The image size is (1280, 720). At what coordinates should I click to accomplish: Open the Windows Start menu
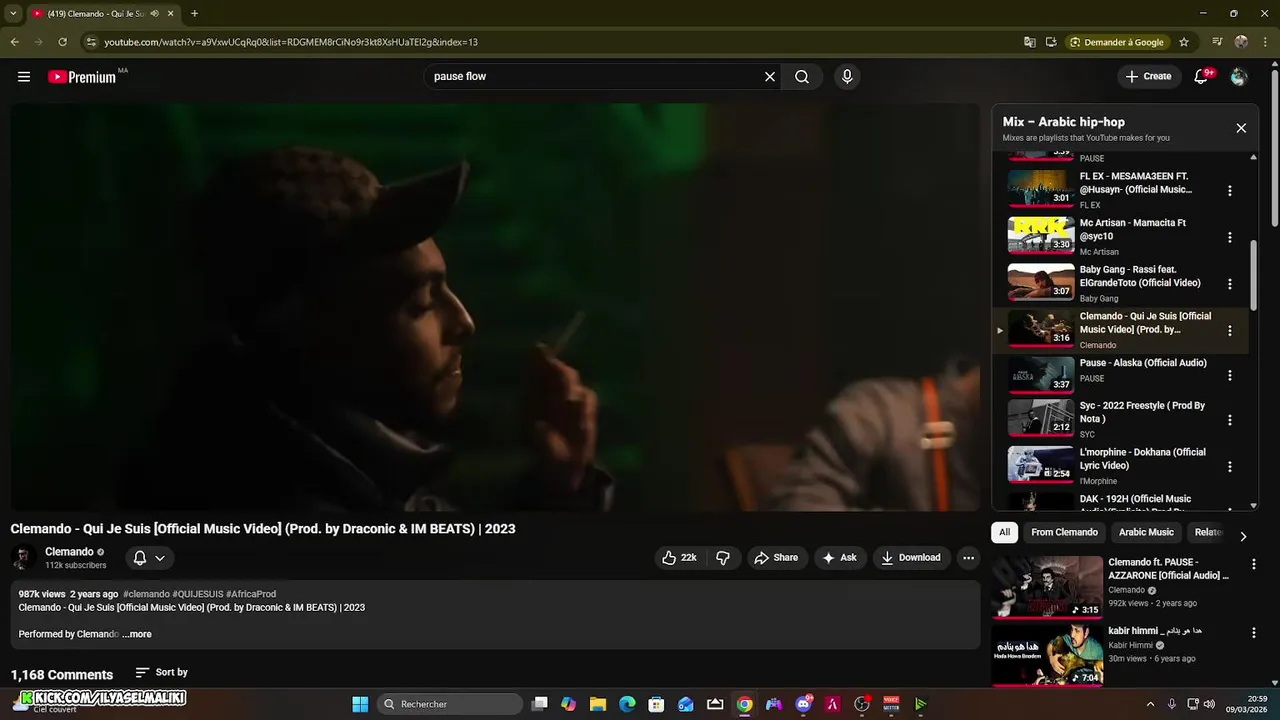(x=360, y=704)
